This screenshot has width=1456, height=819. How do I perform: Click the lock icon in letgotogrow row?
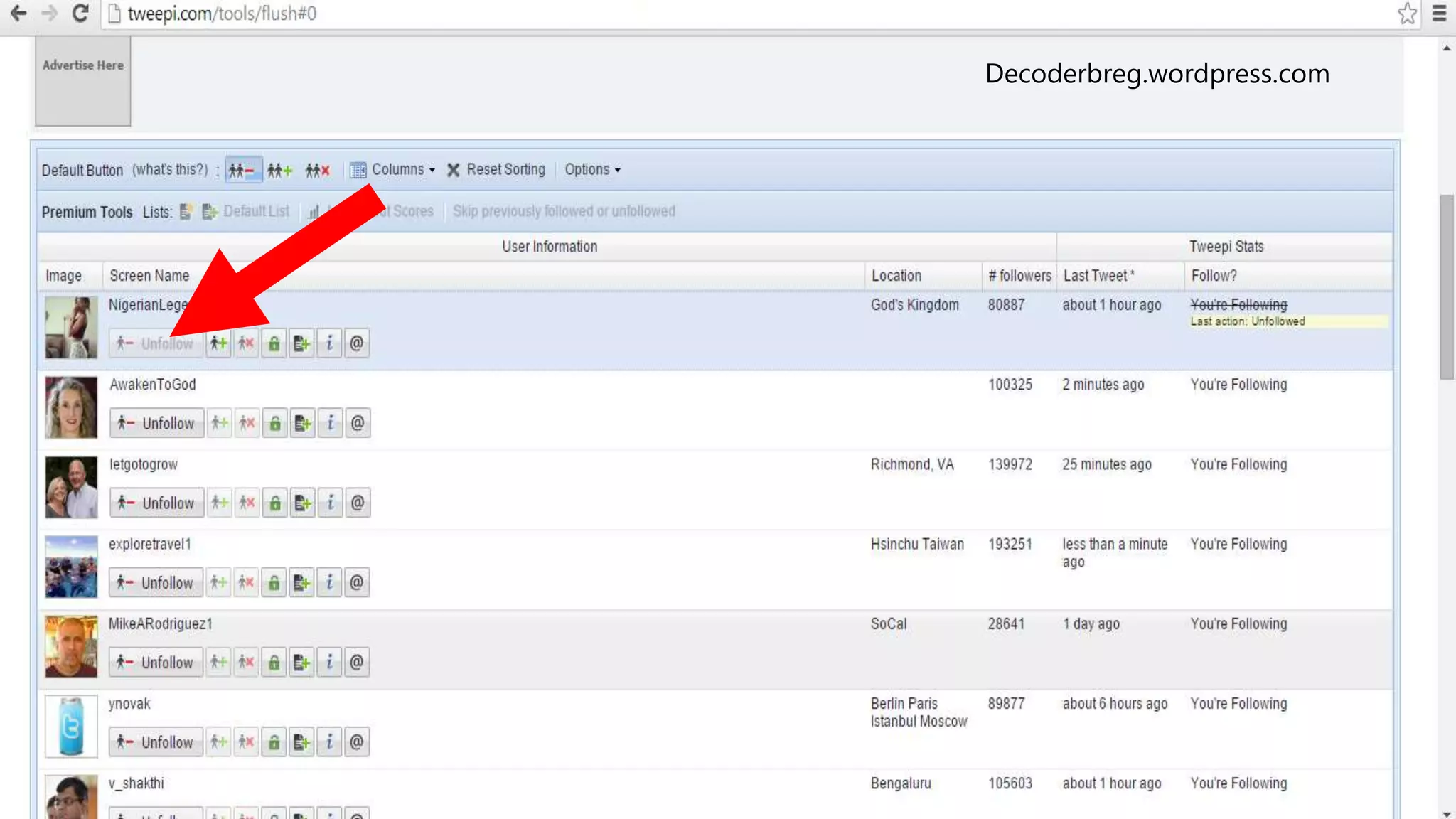274,503
